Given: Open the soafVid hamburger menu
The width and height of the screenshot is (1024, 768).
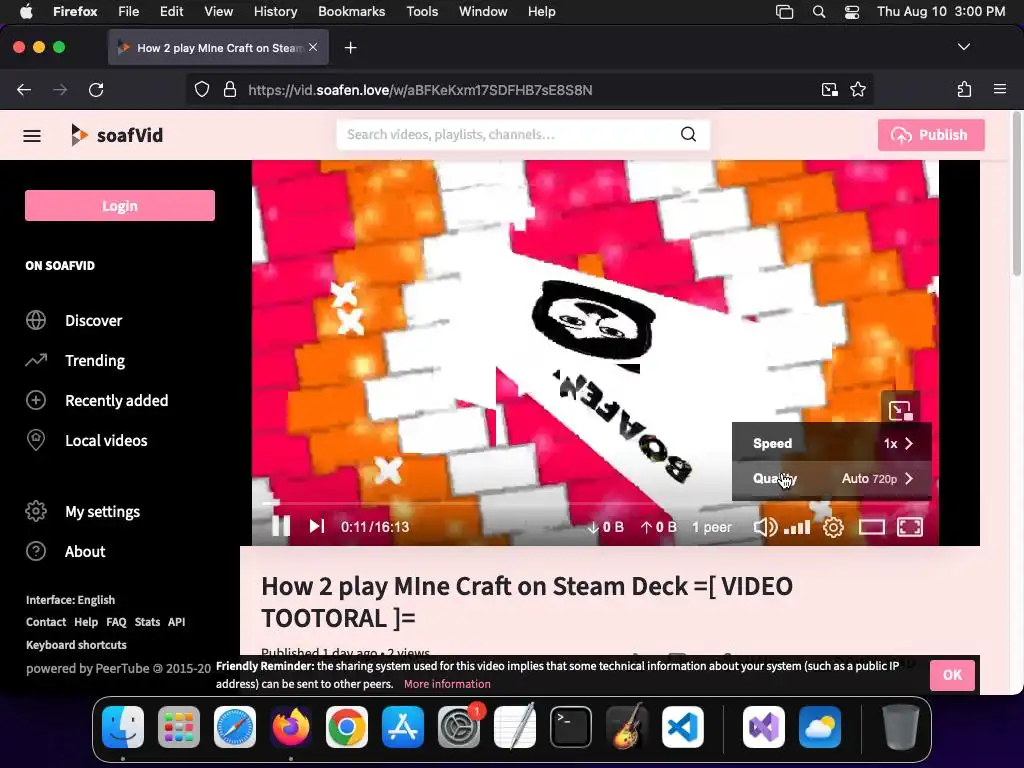Looking at the screenshot, I should [x=32, y=136].
